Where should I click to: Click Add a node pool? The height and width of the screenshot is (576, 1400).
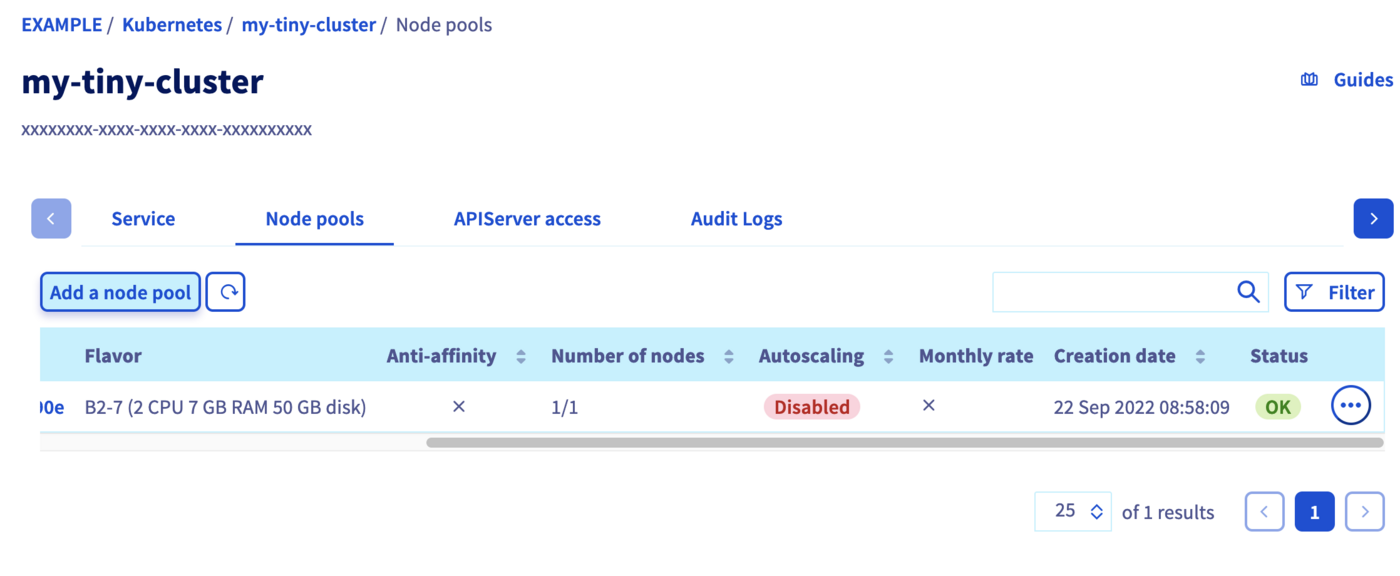click(x=119, y=291)
